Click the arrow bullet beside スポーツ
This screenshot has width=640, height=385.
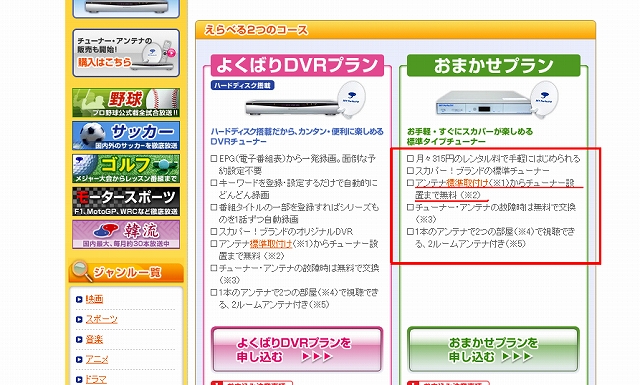[x=79, y=320]
